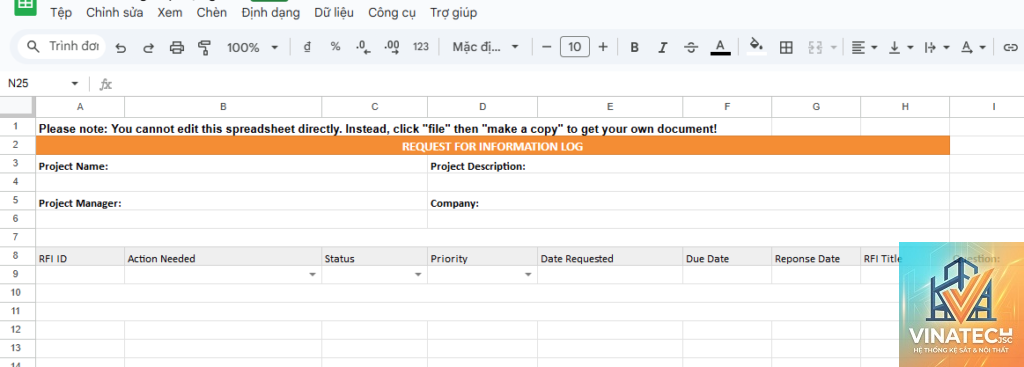Open the text color A button
The image size is (1024, 367).
point(720,46)
